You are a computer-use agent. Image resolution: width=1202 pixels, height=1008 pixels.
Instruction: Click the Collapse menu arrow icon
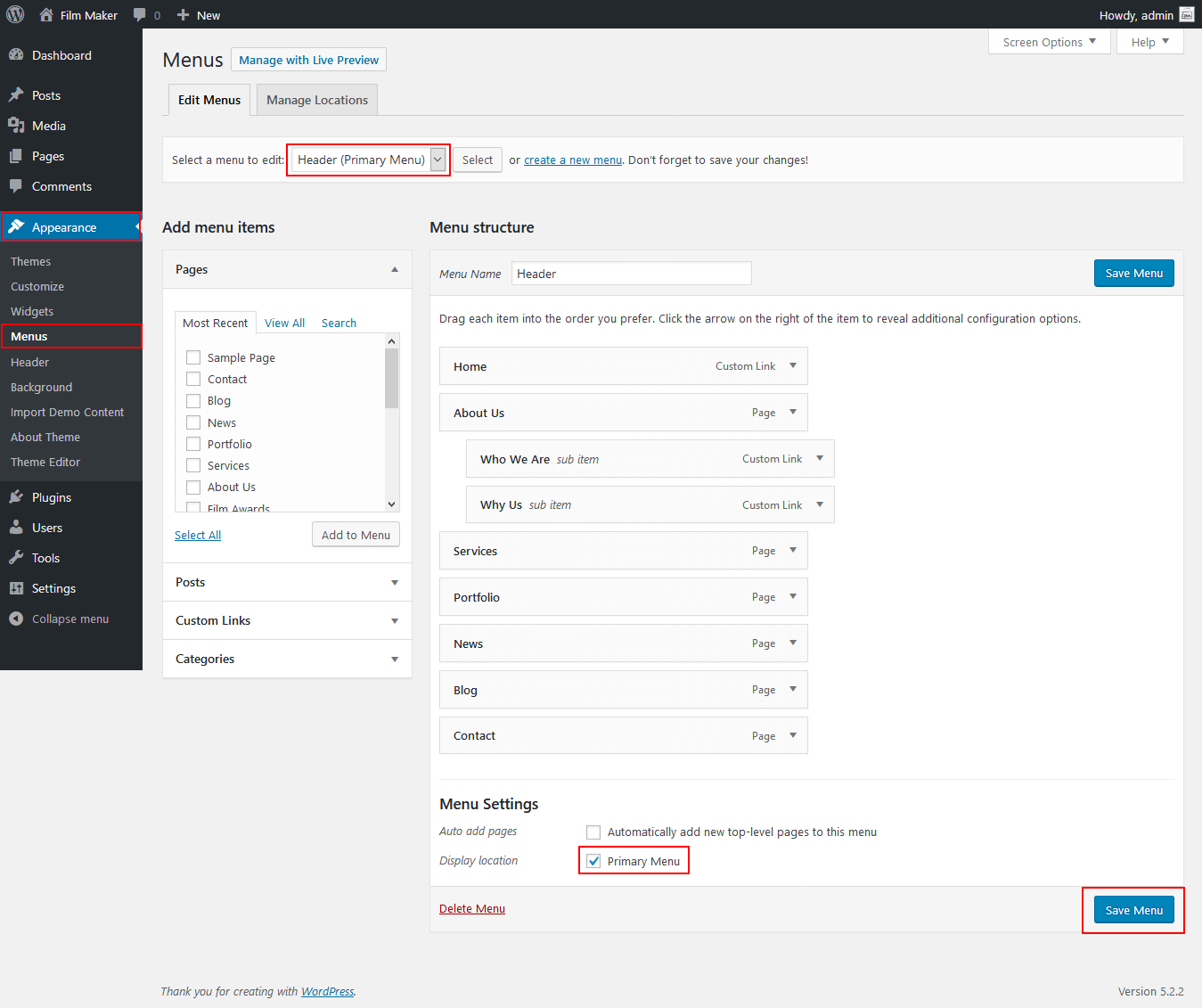(x=16, y=619)
